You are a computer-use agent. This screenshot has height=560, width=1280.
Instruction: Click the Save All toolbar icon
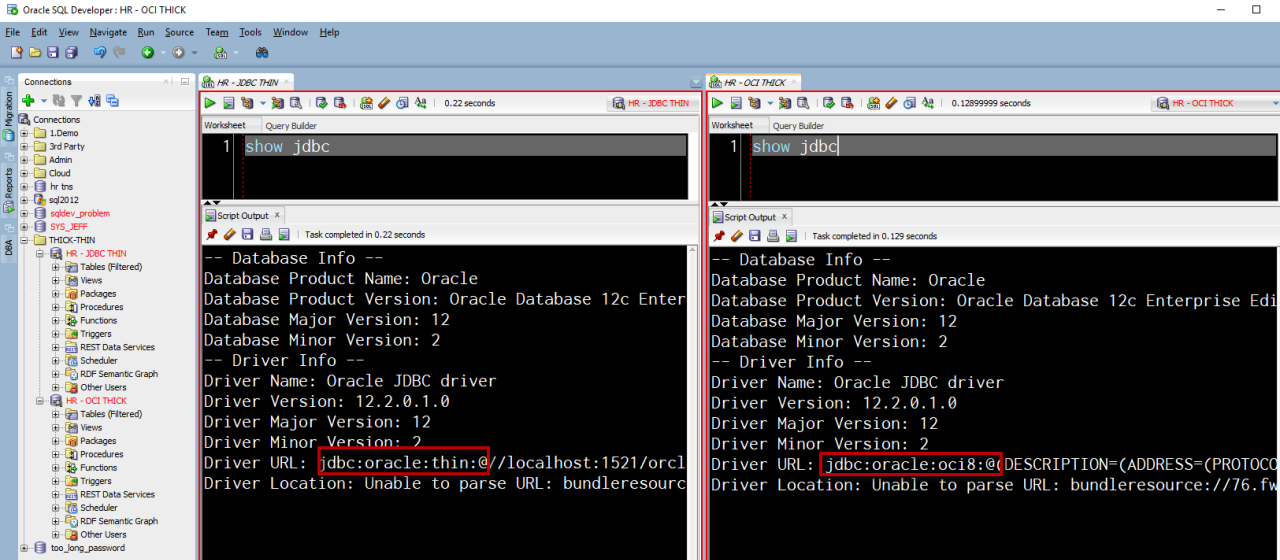pos(71,52)
